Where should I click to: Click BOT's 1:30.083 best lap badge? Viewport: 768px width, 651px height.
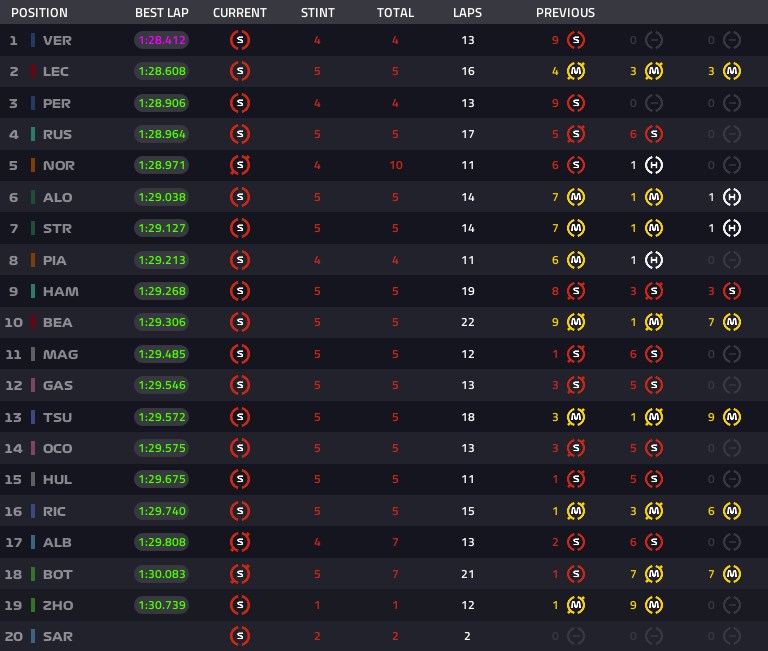[162, 574]
